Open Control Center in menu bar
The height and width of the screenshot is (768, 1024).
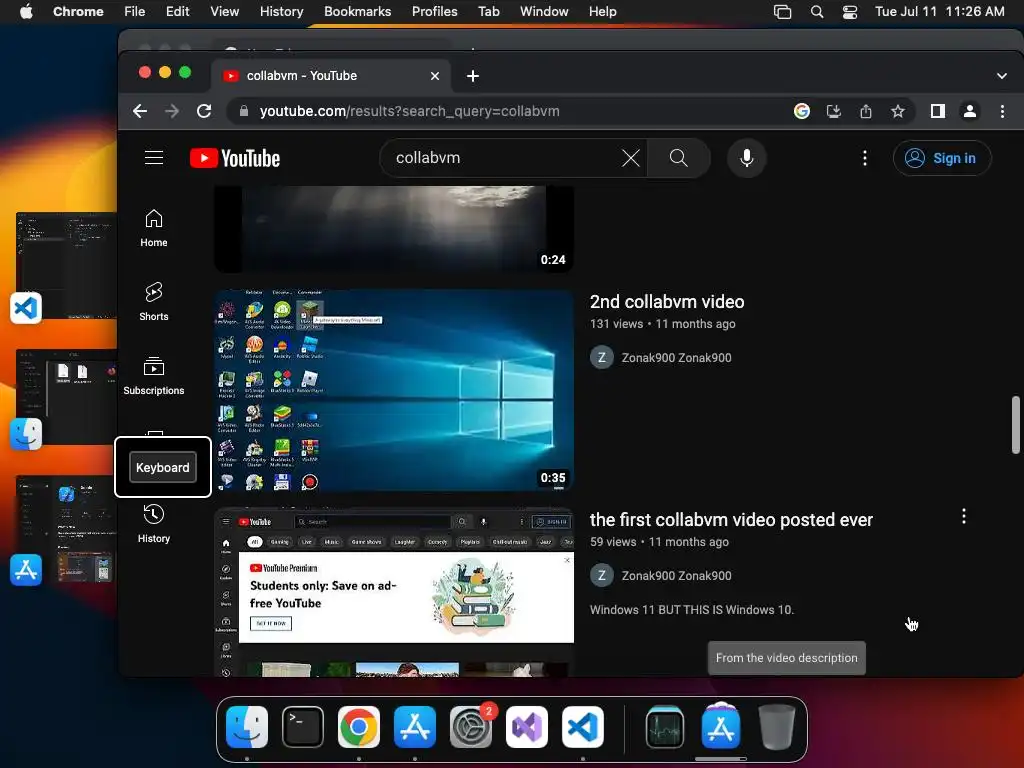pos(850,11)
